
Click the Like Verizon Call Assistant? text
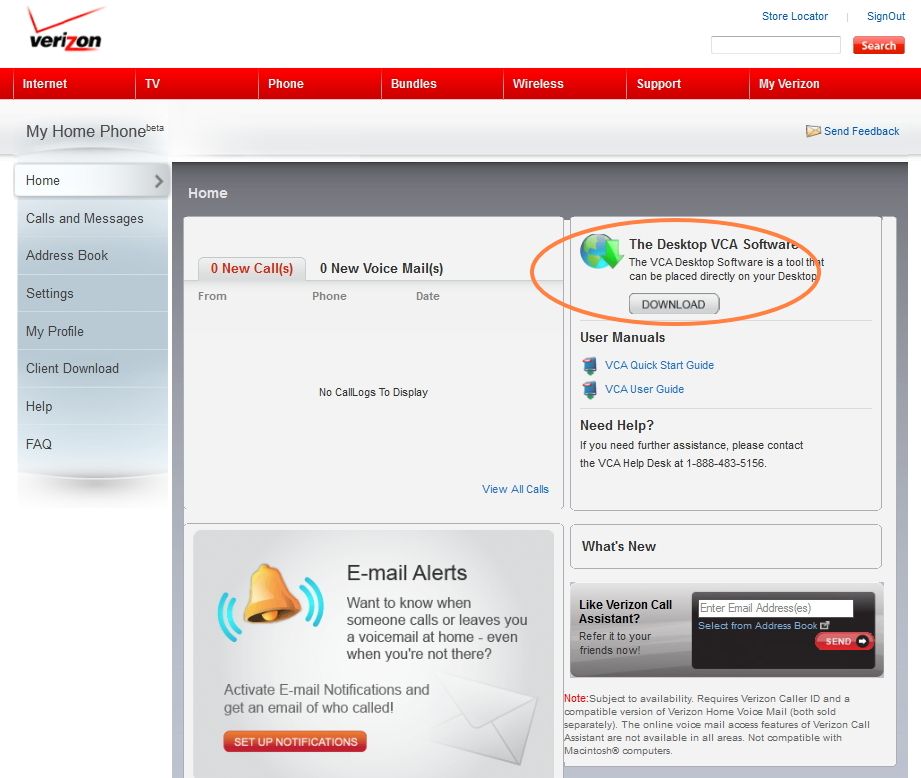(626, 611)
